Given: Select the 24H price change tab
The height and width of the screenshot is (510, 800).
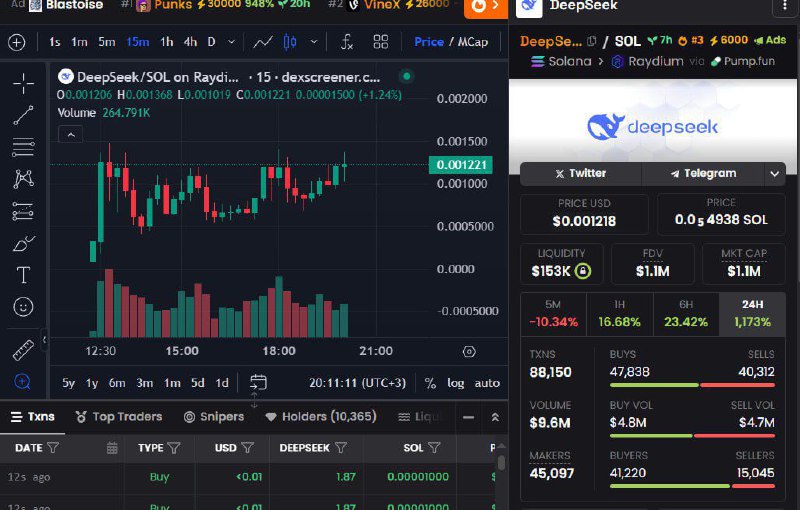Looking at the screenshot, I should click(752, 314).
